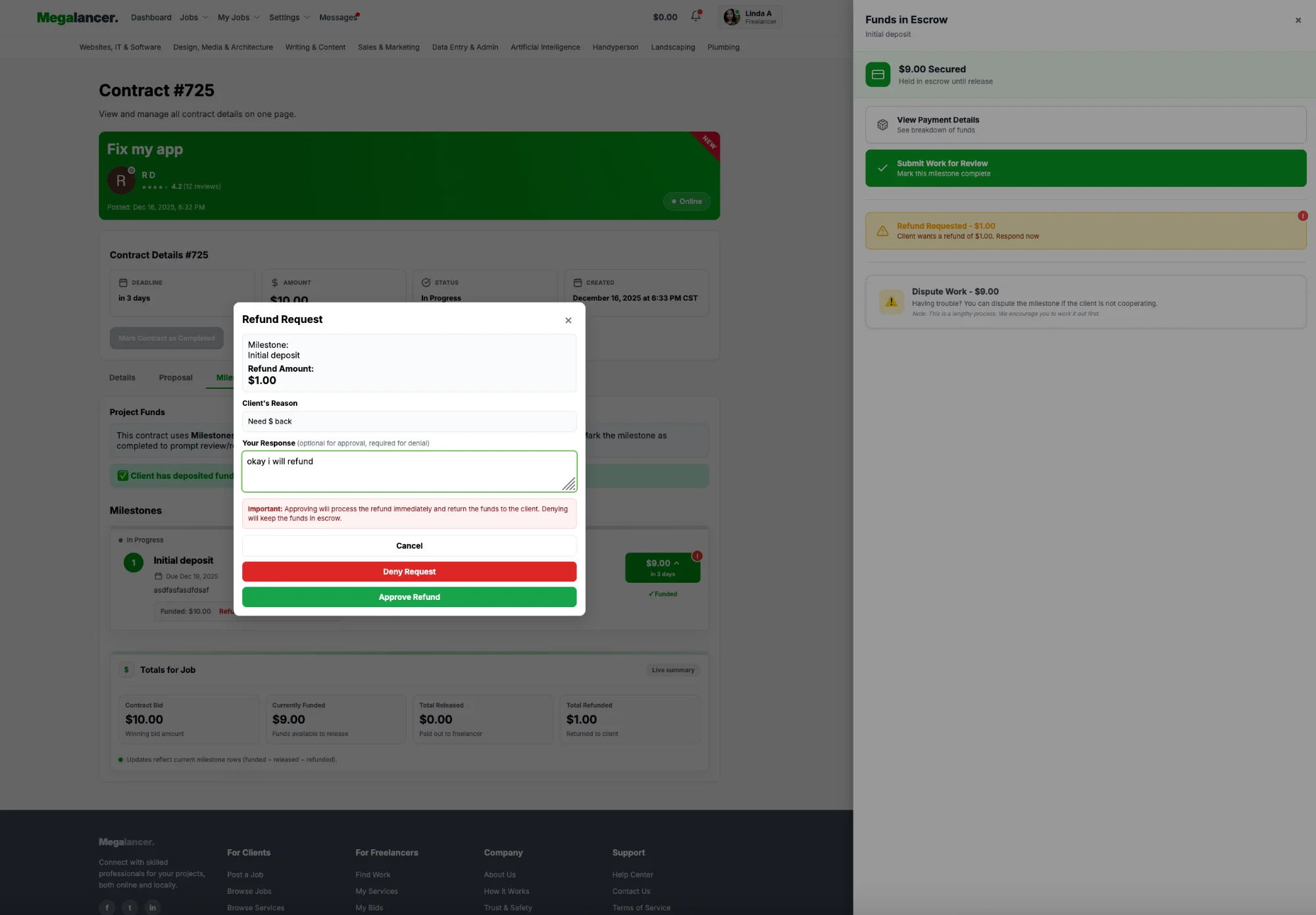Expand the Settings dropdown
The image size is (1316, 915).
[288, 17]
